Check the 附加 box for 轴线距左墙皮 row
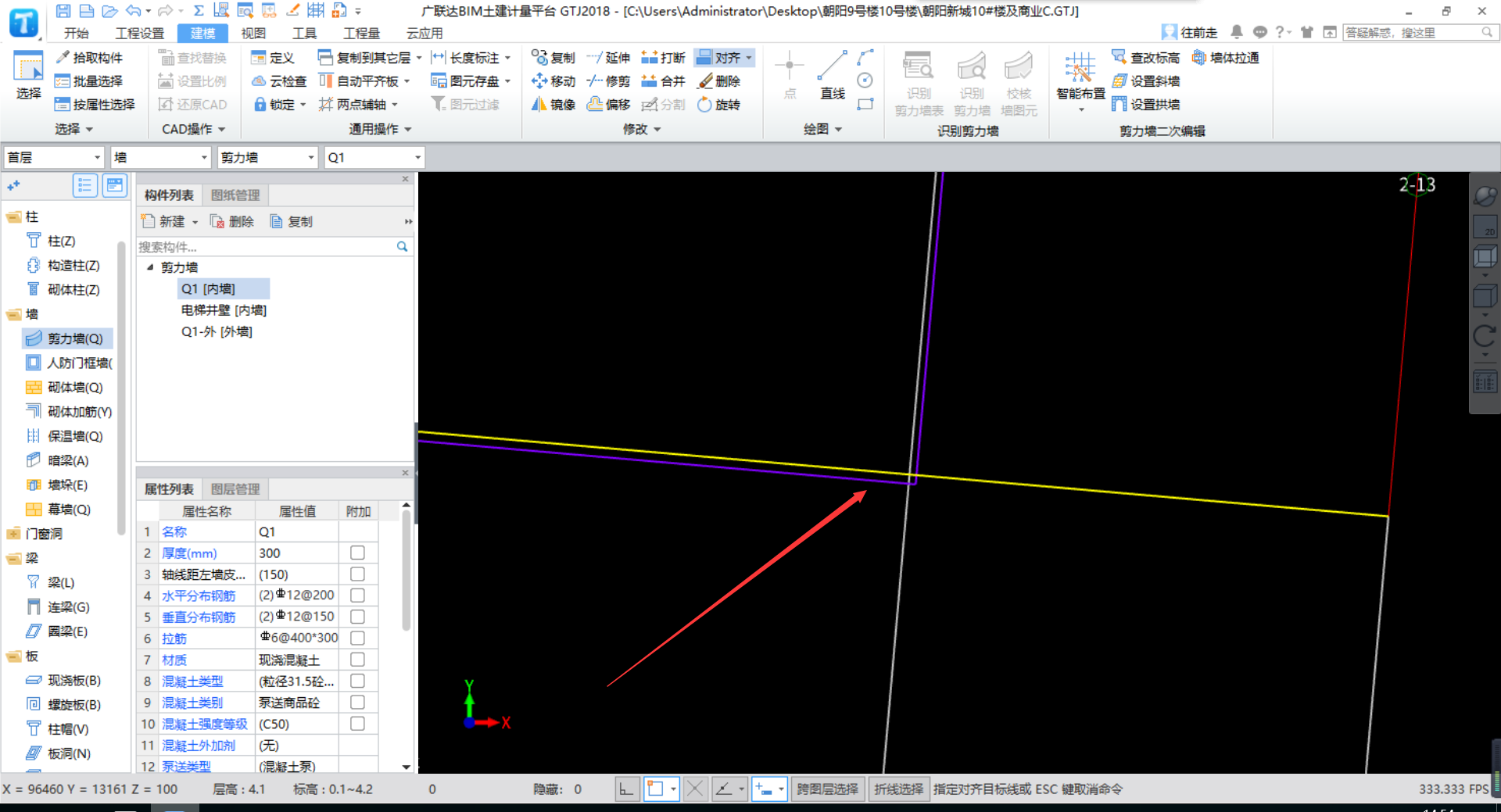The image size is (1501, 812). pyautogui.click(x=357, y=574)
